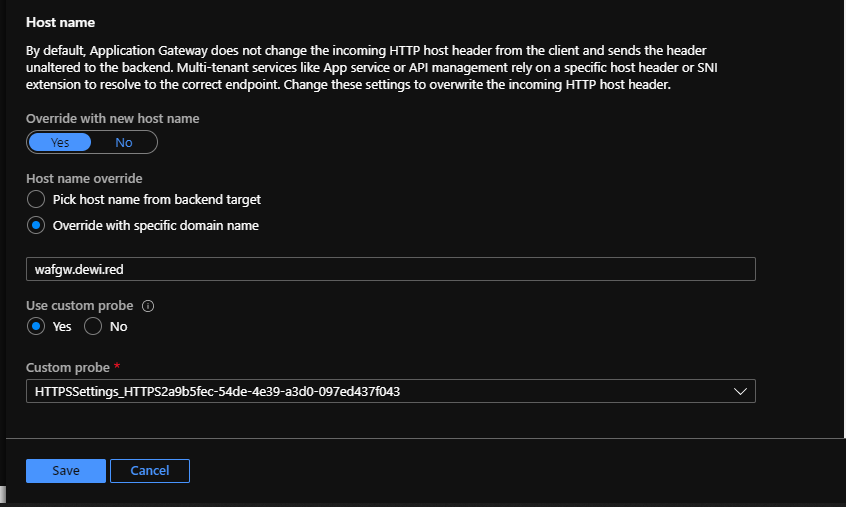
Task: Click the Use custom probe label text
Action: click(x=80, y=306)
